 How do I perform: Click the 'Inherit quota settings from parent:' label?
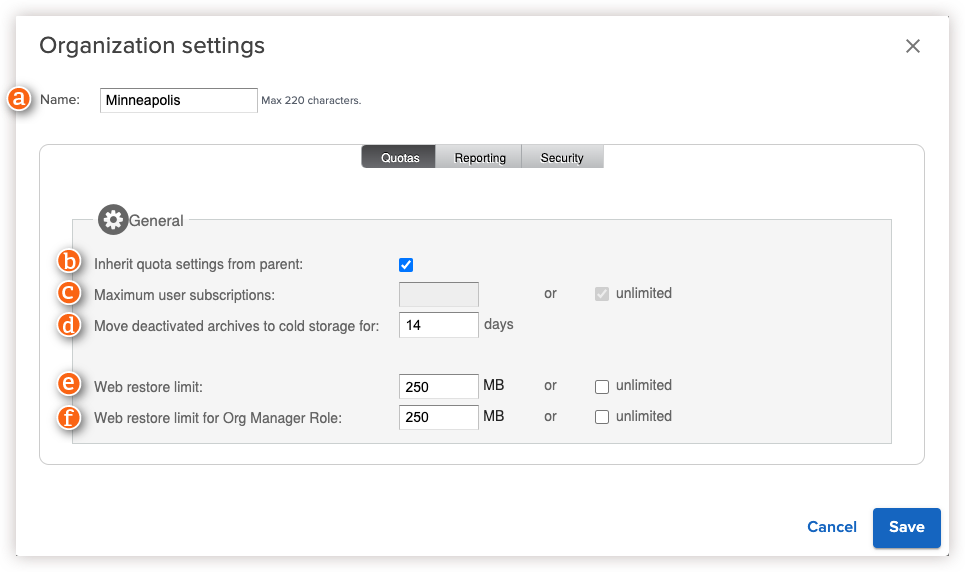point(198,264)
